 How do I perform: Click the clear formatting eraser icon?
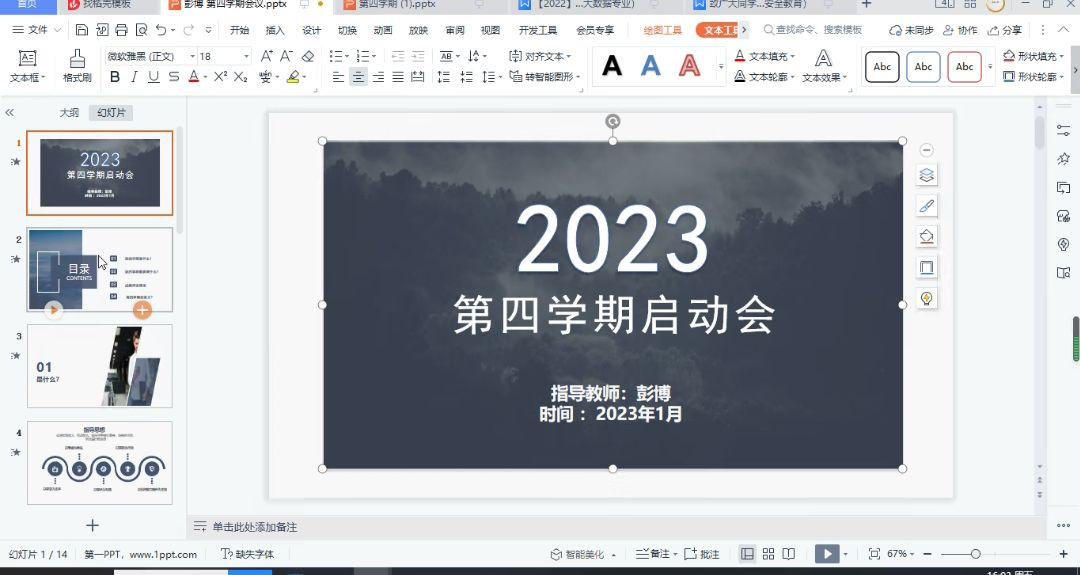[x=308, y=56]
